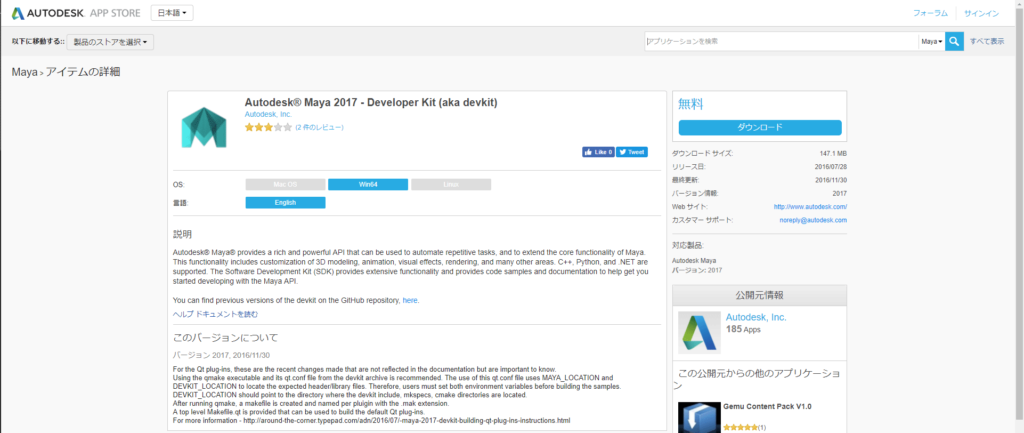Click the Facebook Like button
Viewport: 1024px width, 433px height.
598,152
